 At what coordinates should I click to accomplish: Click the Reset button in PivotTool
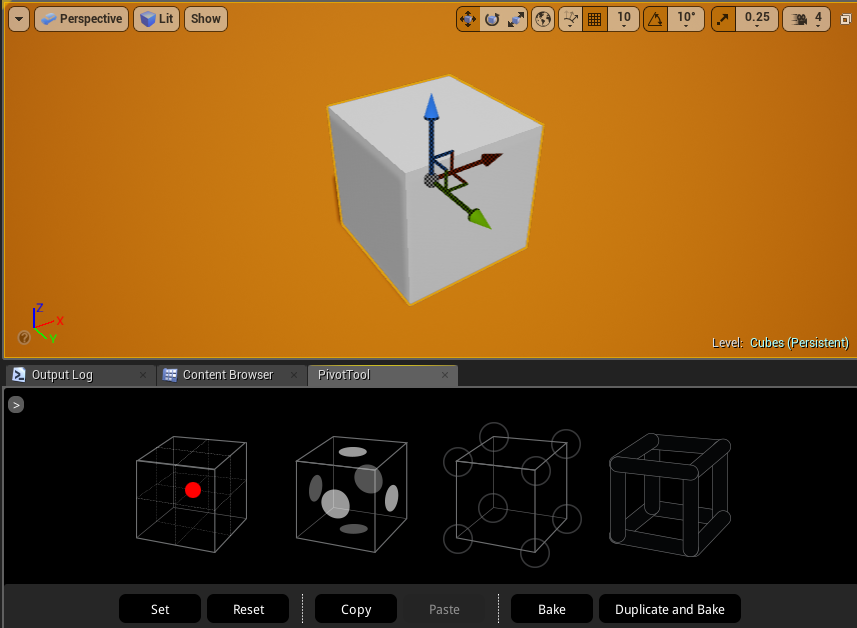(247, 608)
